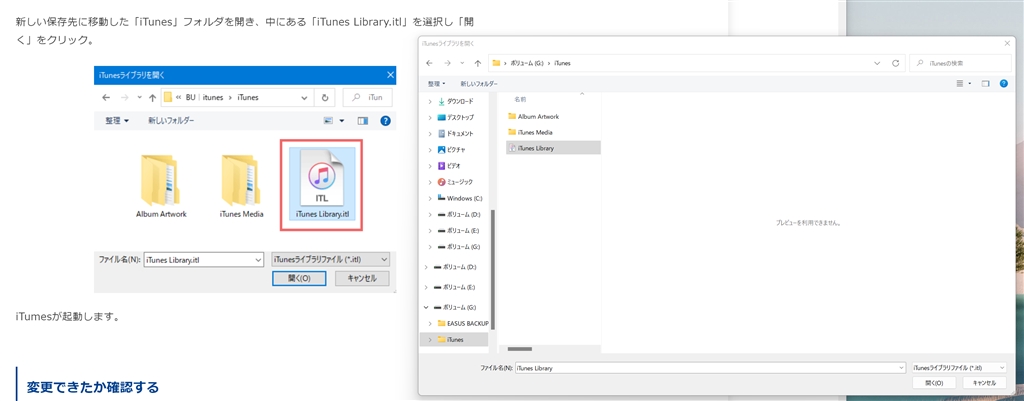Click the iTun search box in tutorial image
This screenshot has width=1024, height=401.
click(x=368, y=97)
